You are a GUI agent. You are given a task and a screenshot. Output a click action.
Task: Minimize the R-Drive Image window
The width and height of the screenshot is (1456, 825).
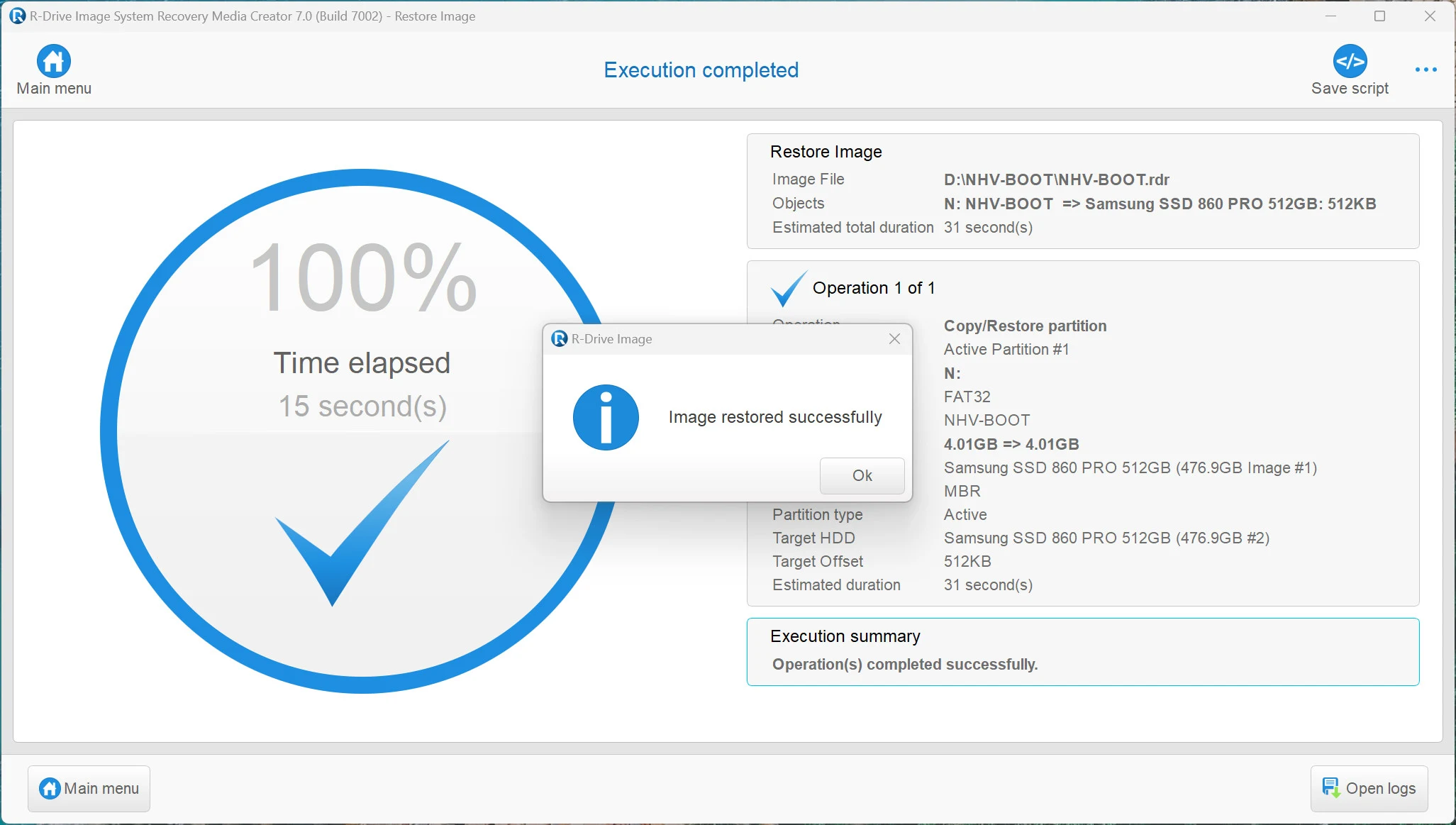(1330, 16)
